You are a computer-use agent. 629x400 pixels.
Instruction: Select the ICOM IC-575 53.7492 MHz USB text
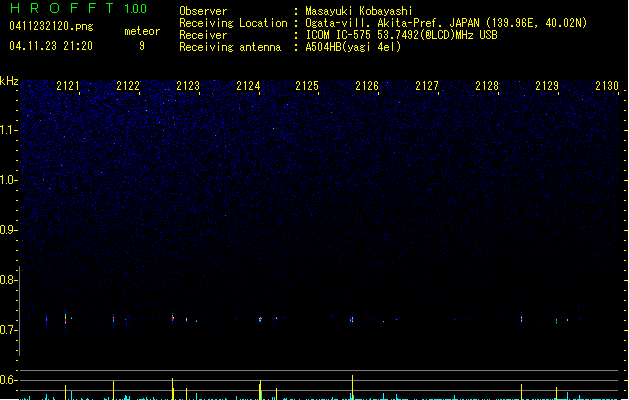coord(402,35)
